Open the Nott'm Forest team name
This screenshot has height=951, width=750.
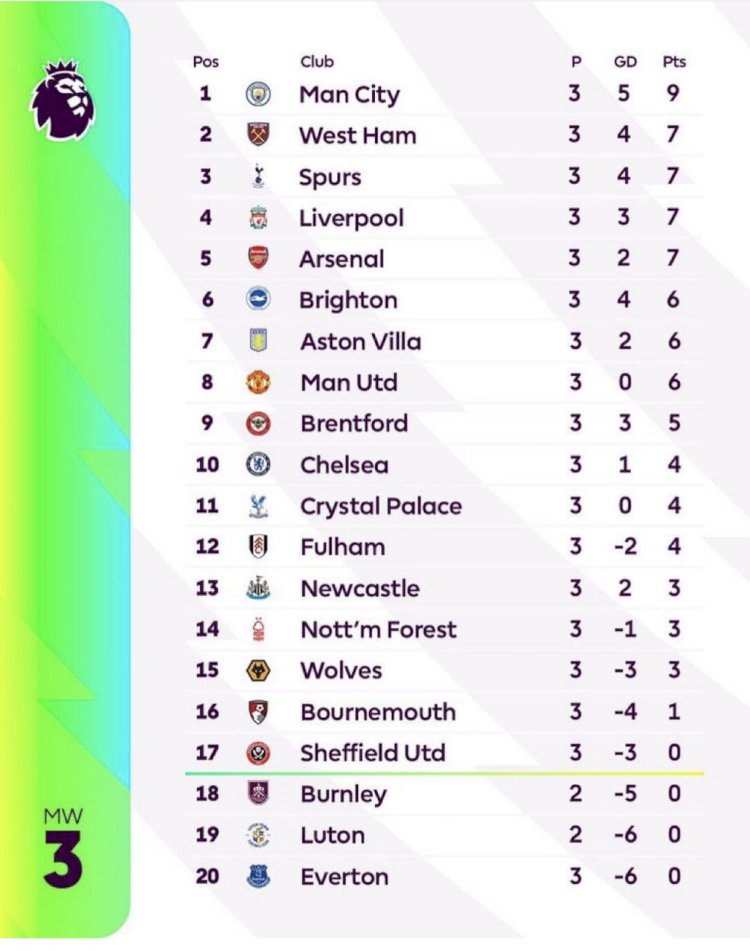(378, 630)
